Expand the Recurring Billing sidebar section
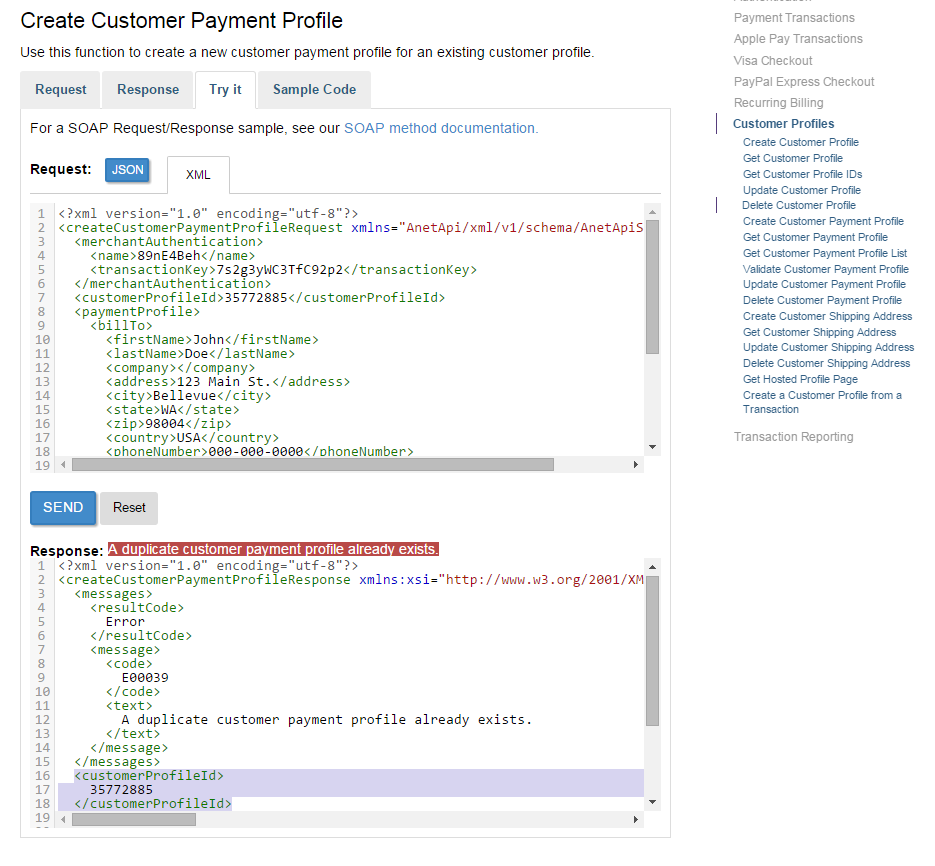 pyautogui.click(x=778, y=103)
